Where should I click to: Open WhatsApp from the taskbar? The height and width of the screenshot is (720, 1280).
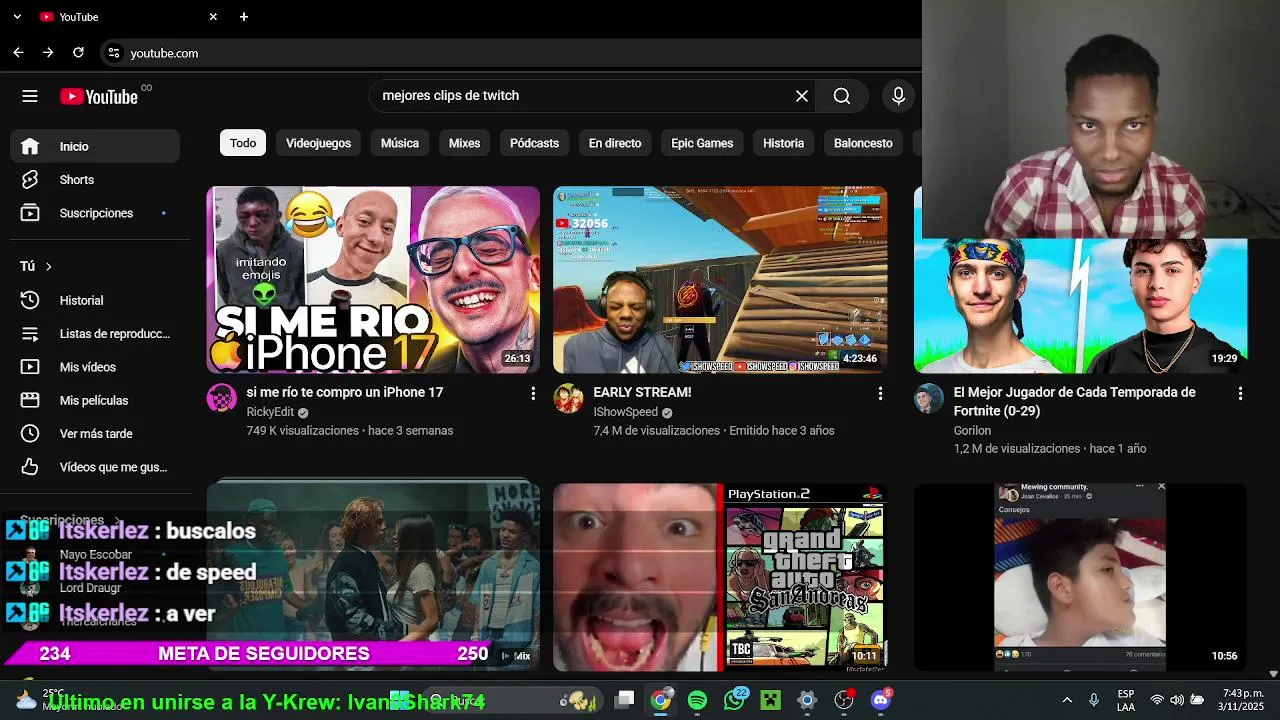pos(734,700)
